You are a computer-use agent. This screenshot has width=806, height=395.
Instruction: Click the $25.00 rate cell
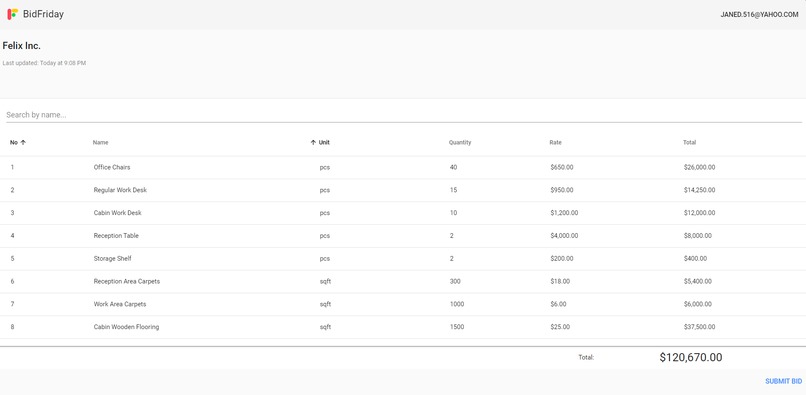tap(560, 327)
